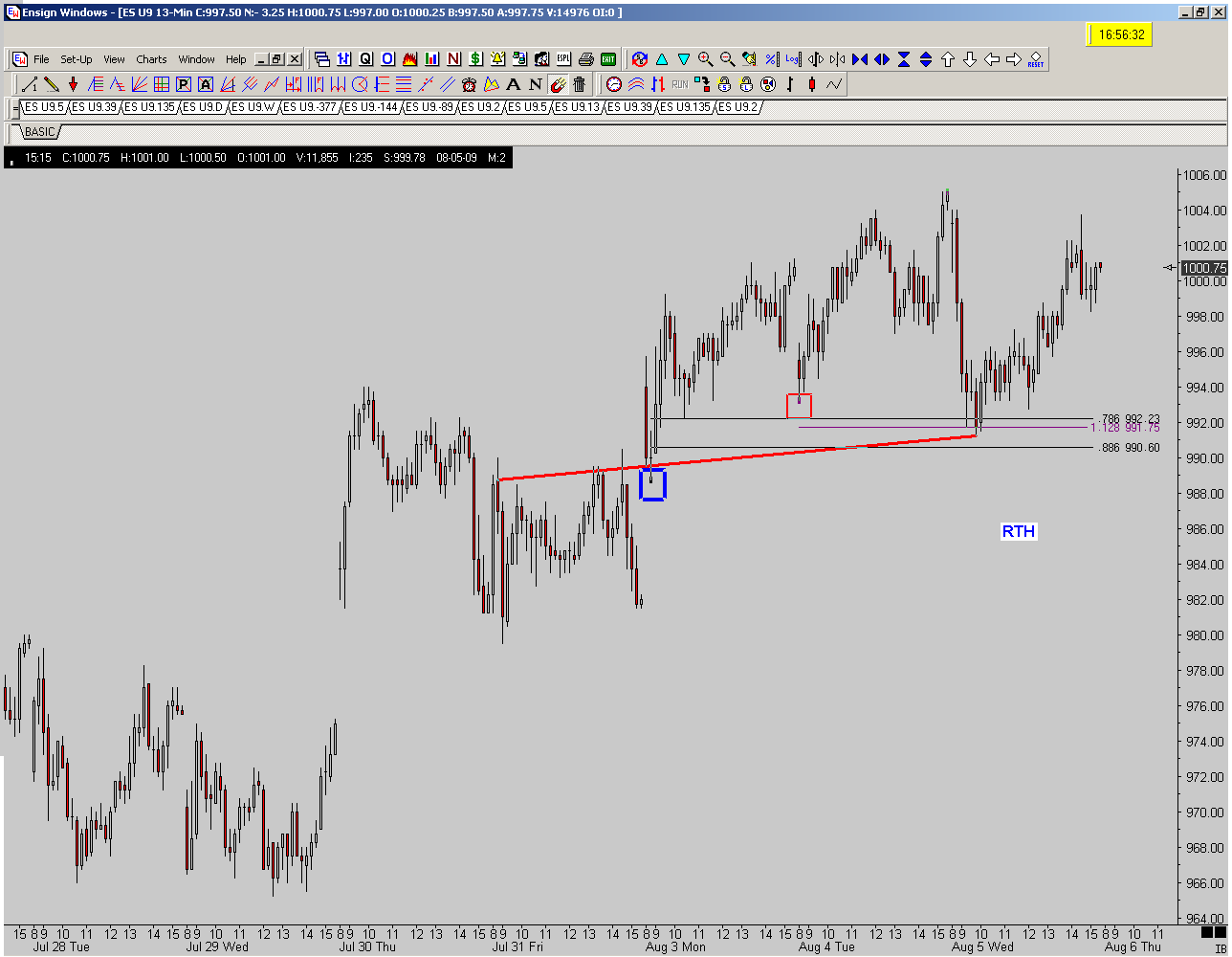Click the zoom out magnifier icon

(x=727, y=59)
